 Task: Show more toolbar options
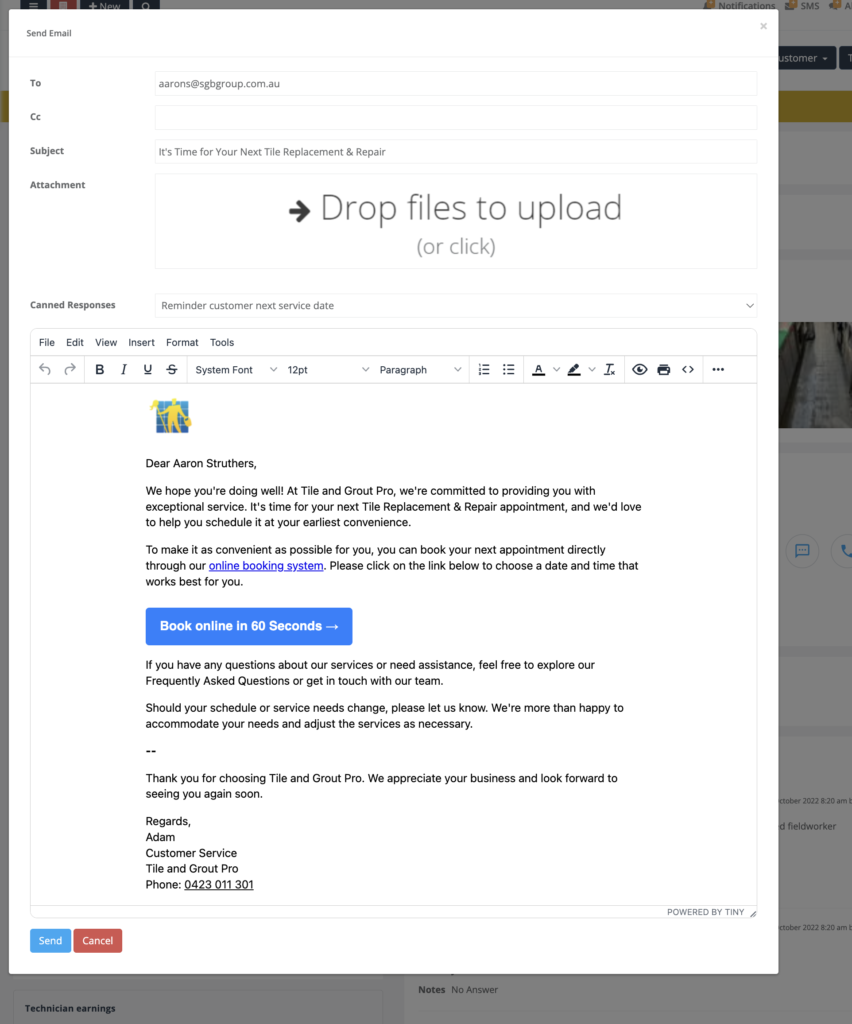718,370
